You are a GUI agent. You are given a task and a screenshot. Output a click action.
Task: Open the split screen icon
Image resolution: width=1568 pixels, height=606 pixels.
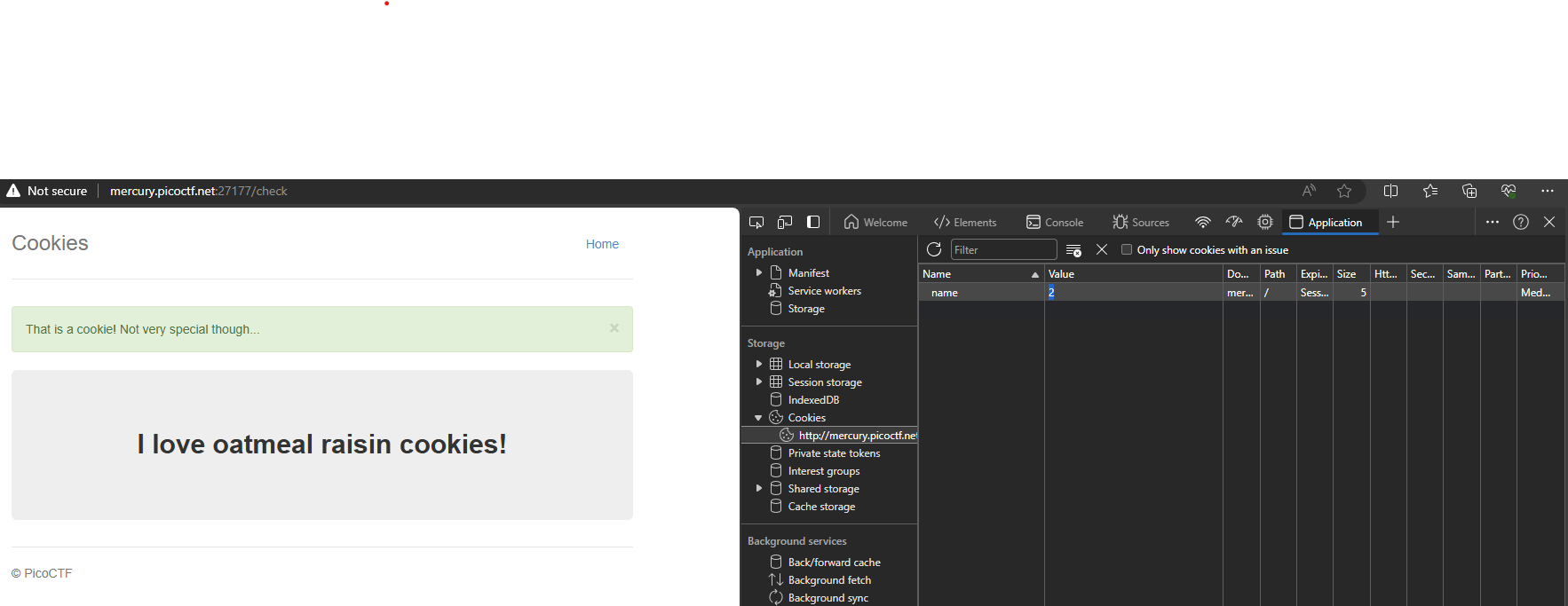(1390, 191)
